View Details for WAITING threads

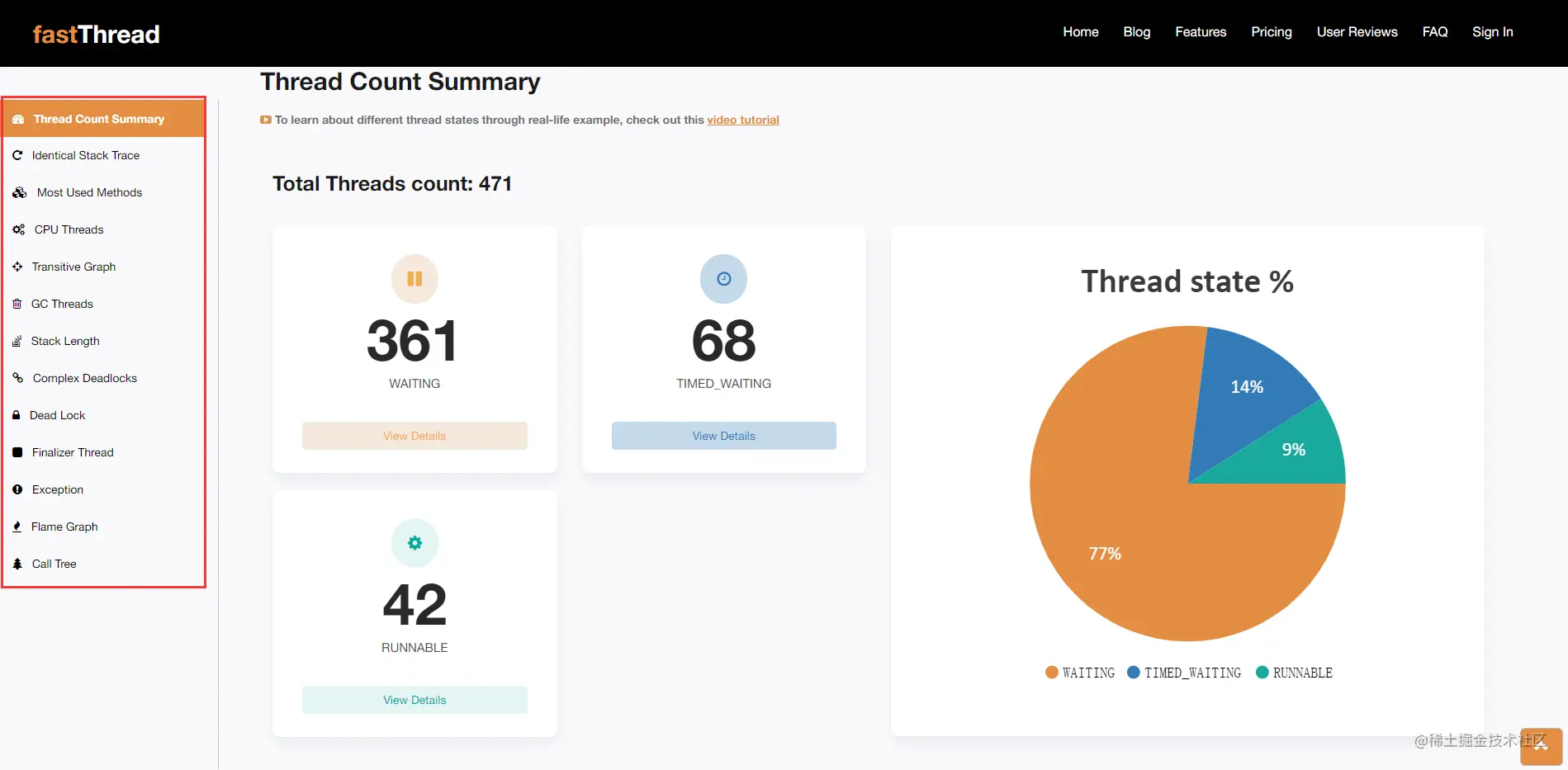(415, 436)
